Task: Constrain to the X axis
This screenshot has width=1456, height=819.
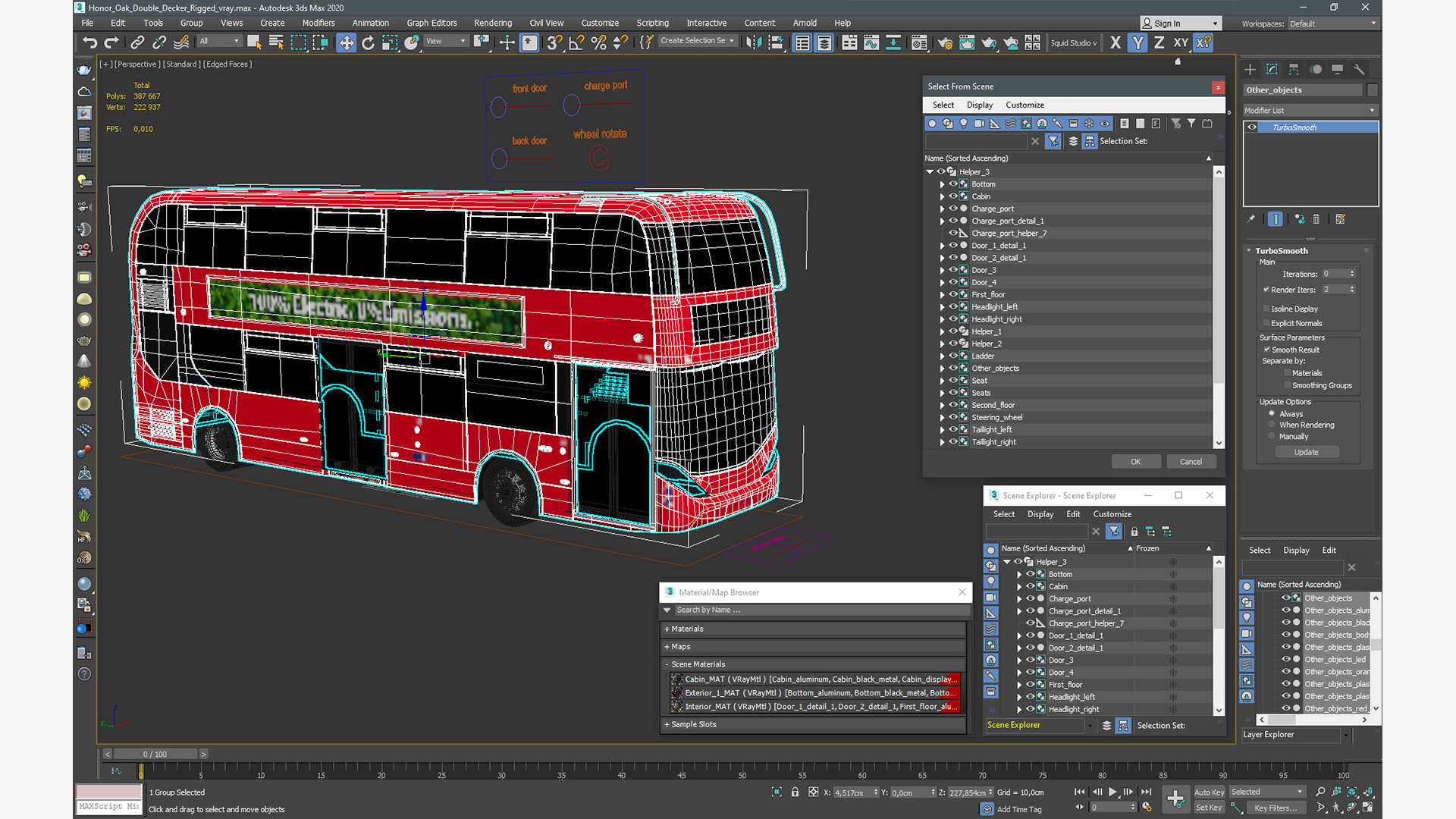Action: coord(1116,42)
